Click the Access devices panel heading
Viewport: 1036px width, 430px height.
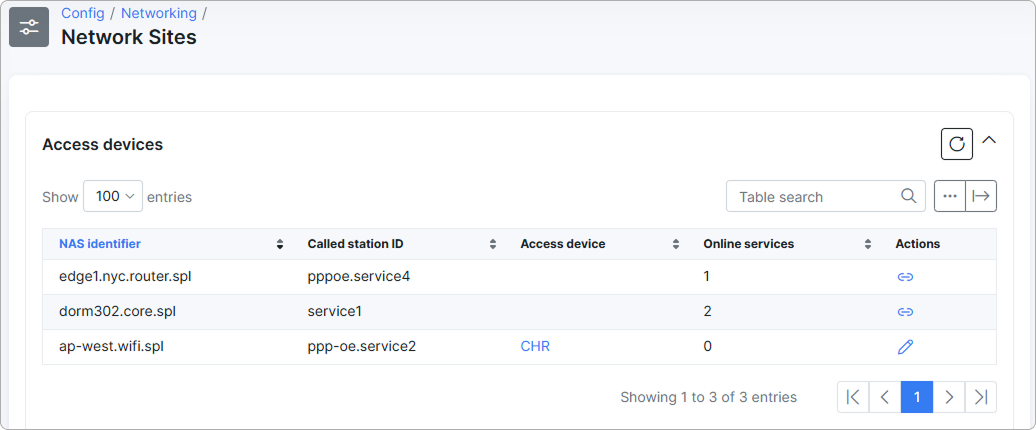(102, 144)
